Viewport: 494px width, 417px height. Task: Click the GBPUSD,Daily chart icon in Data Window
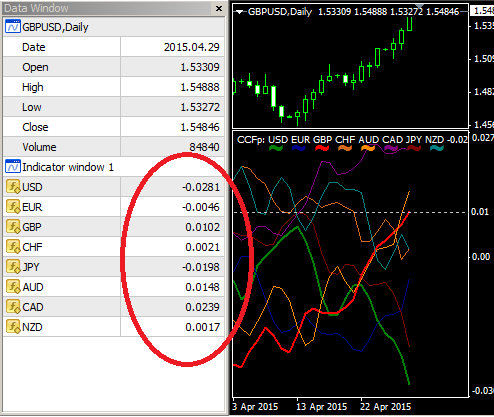coord(13,27)
